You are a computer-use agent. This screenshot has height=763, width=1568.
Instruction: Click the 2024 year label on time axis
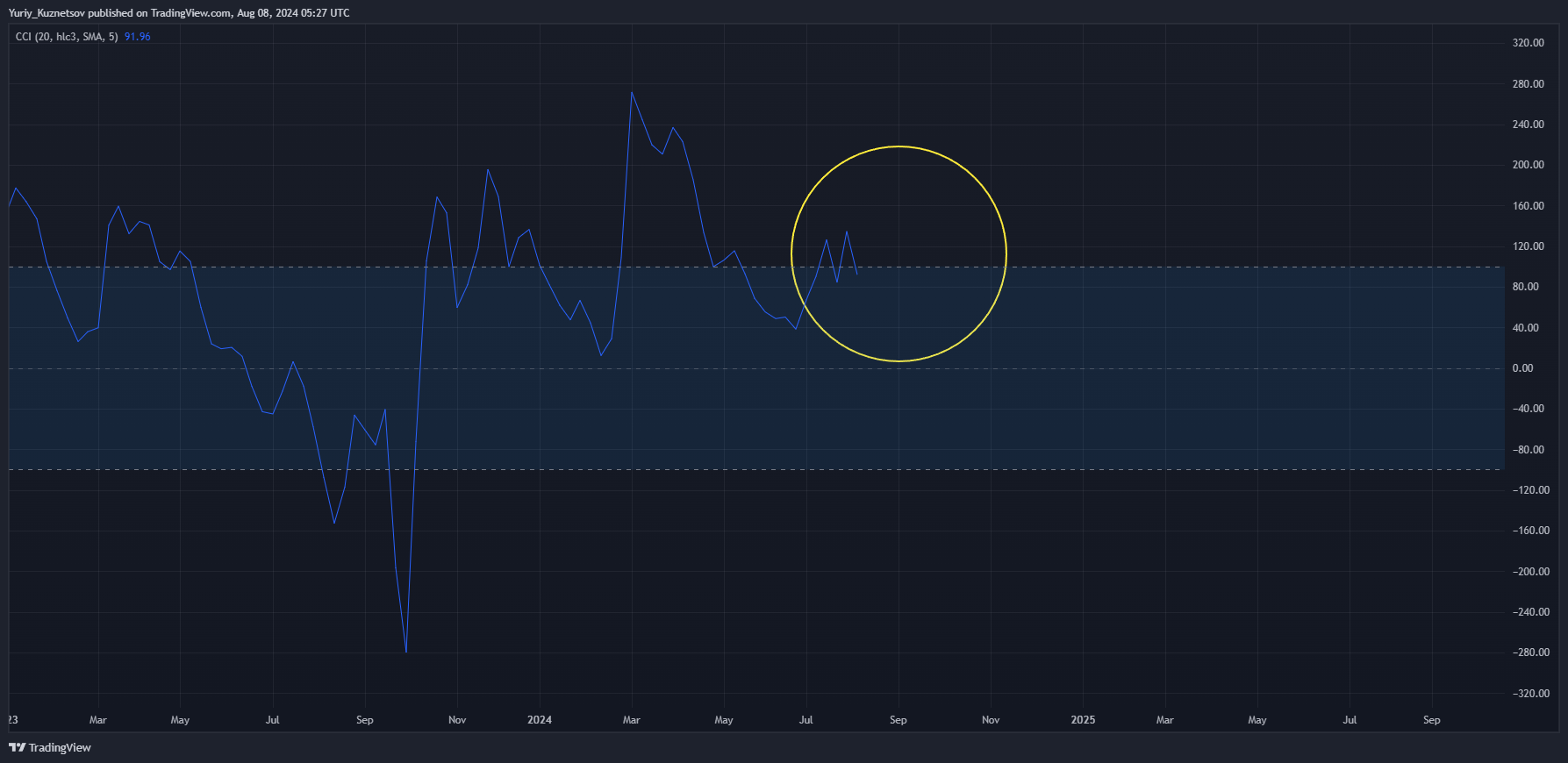point(540,720)
